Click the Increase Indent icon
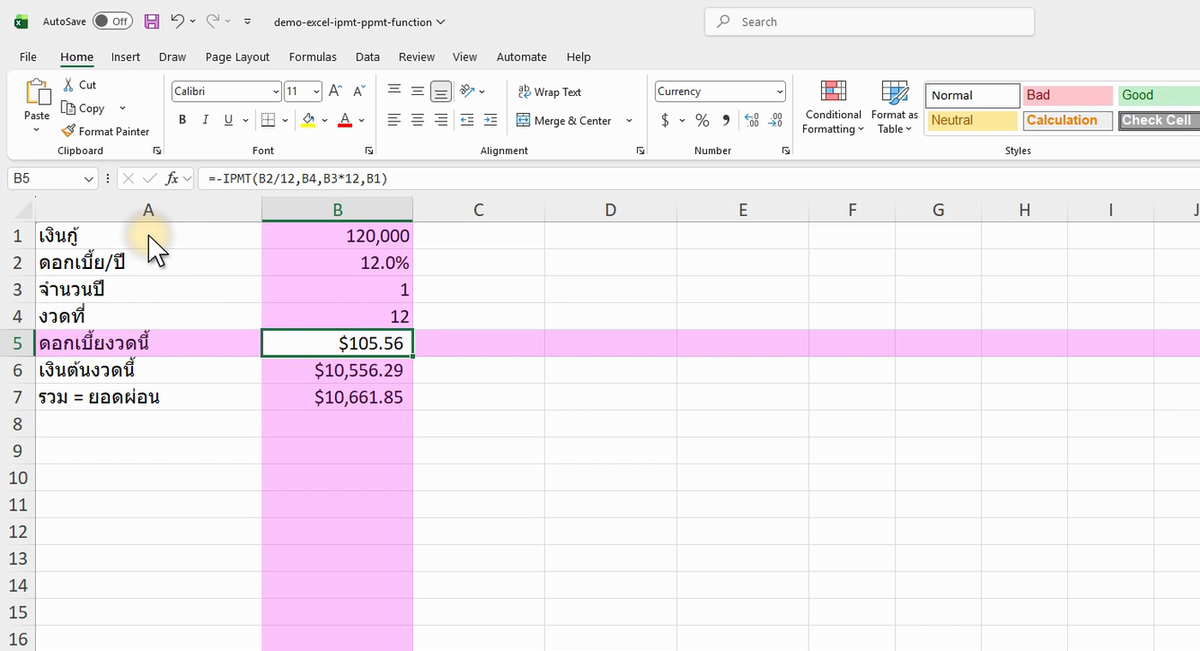This screenshot has width=1200, height=651. [x=490, y=120]
